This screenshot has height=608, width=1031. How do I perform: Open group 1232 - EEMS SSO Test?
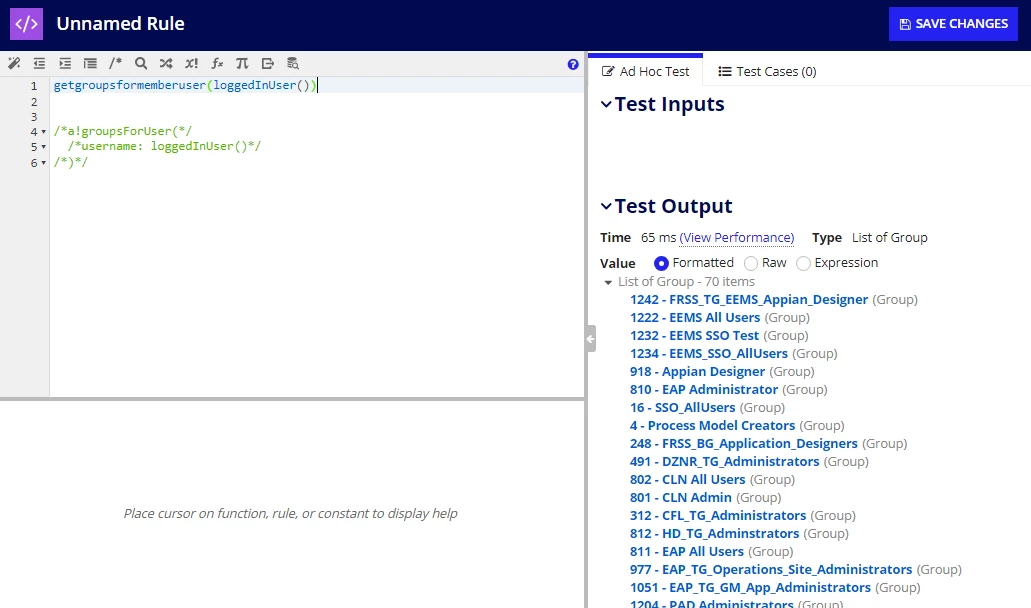click(694, 335)
